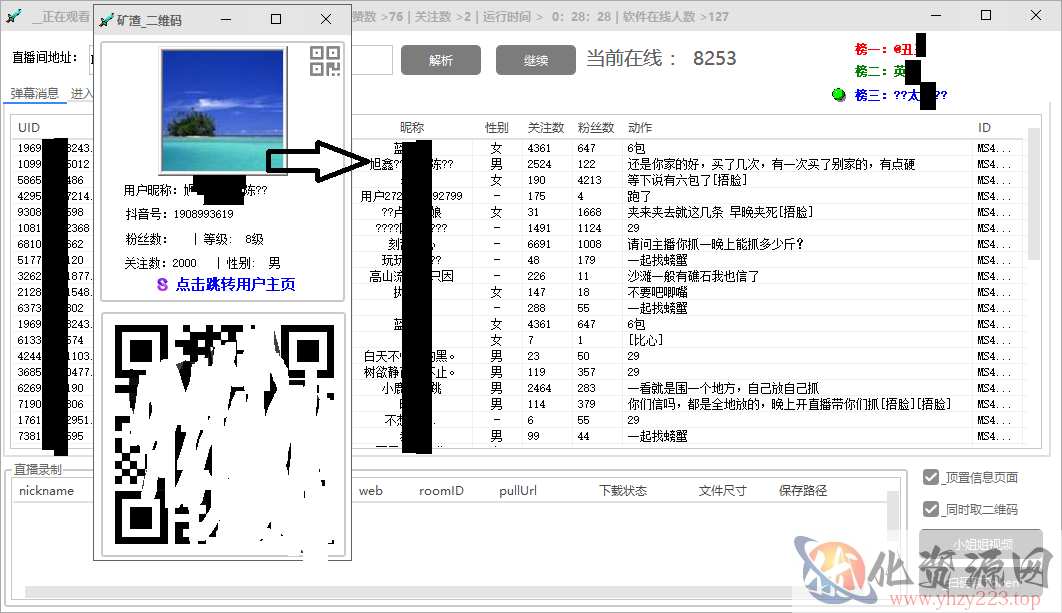Click the 抖音号 value 1908993619
The width and height of the screenshot is (1062, 613).
204,214
